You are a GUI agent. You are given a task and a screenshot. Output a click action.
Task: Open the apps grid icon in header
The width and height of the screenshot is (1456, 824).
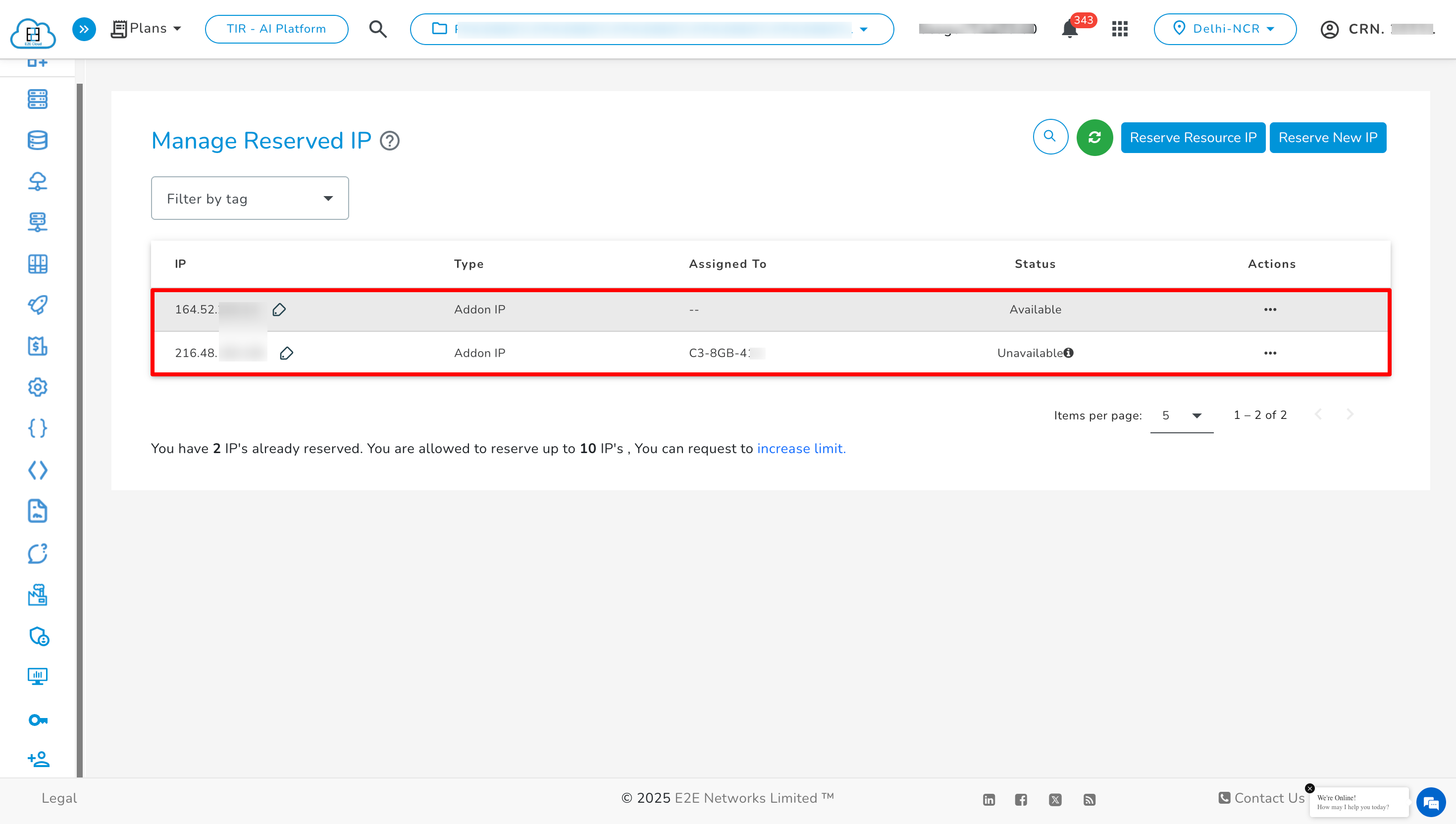coord(1119,29)
